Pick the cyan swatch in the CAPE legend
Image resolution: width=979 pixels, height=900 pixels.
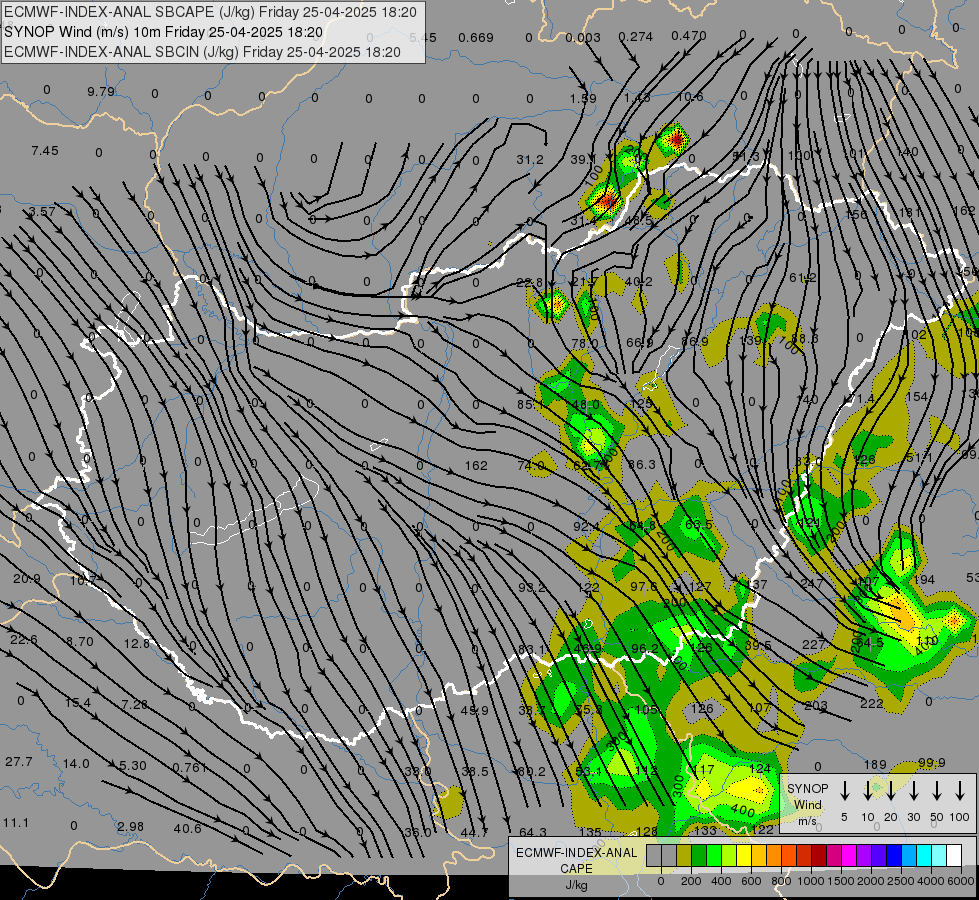tap(923, 856)
